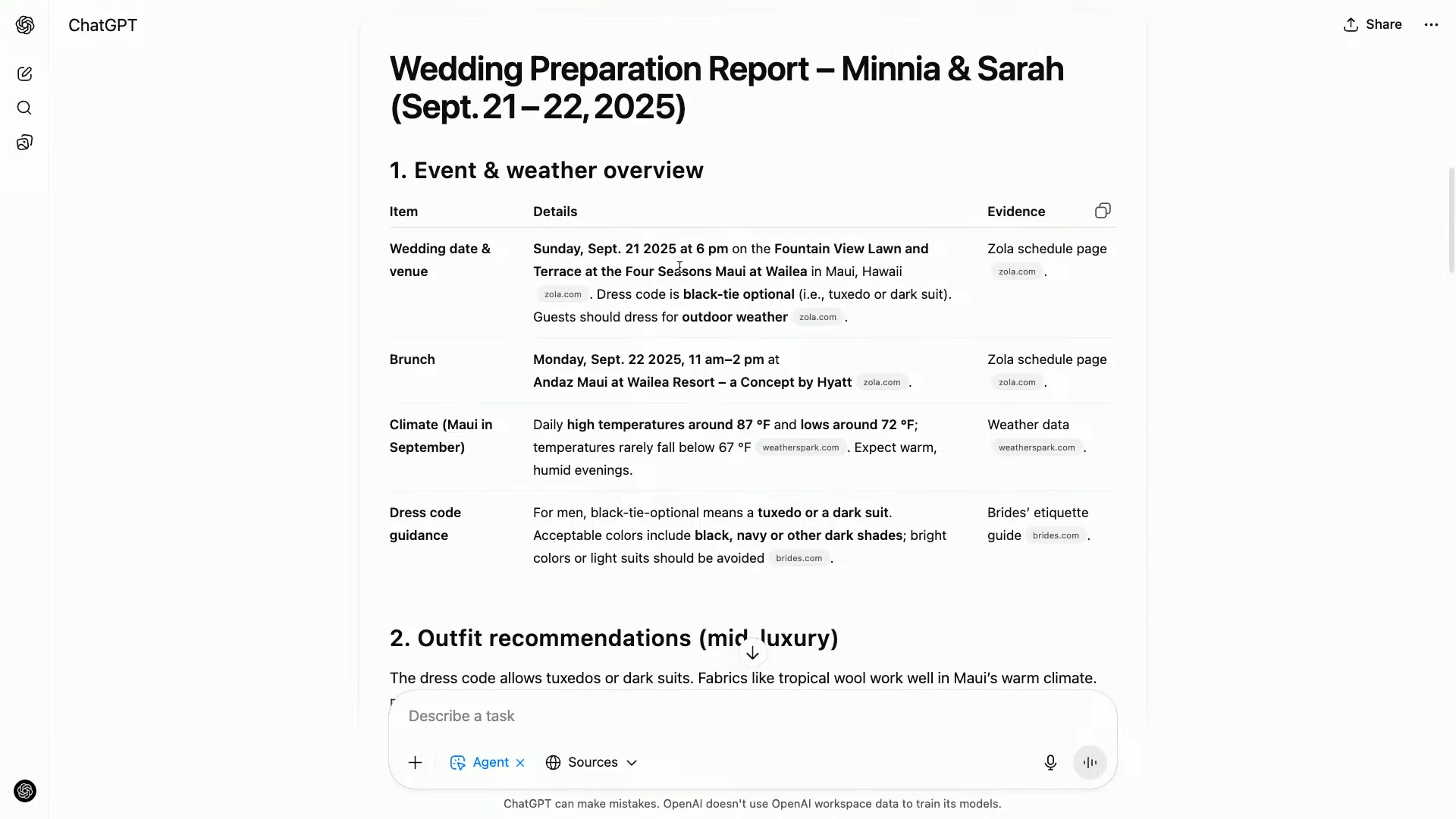
Task: Click the ChatGPT logo icon in the sidebar
Action: point(25,25)
